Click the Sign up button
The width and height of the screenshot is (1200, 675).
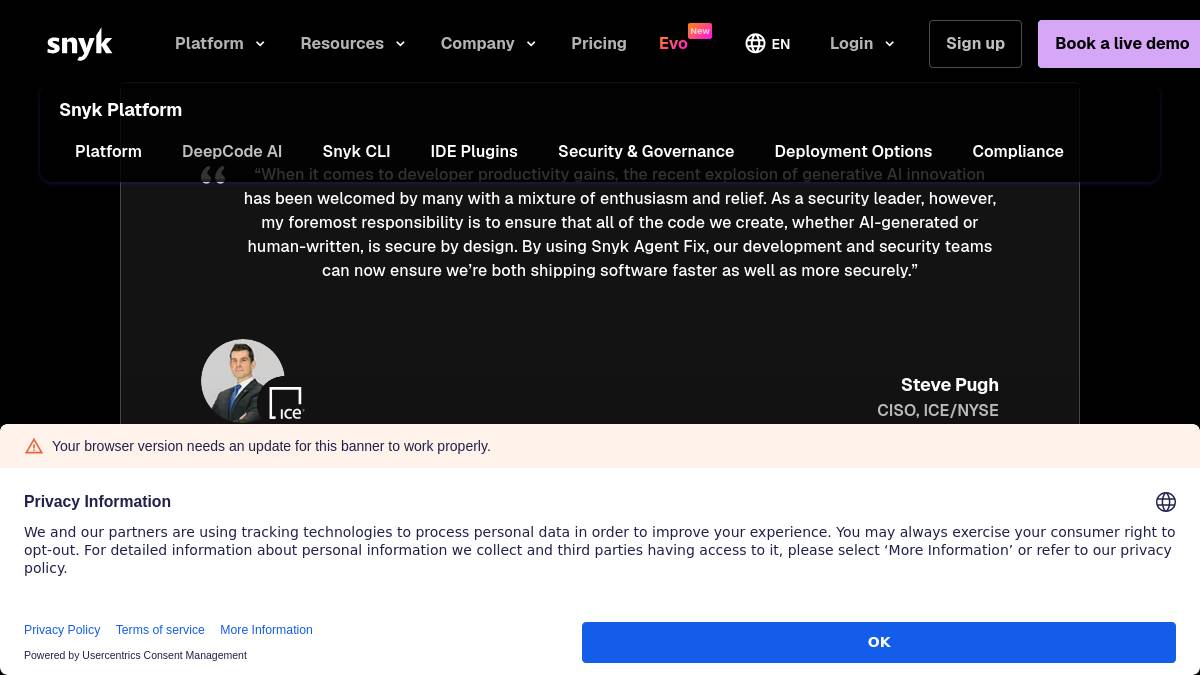click(975, 44)
